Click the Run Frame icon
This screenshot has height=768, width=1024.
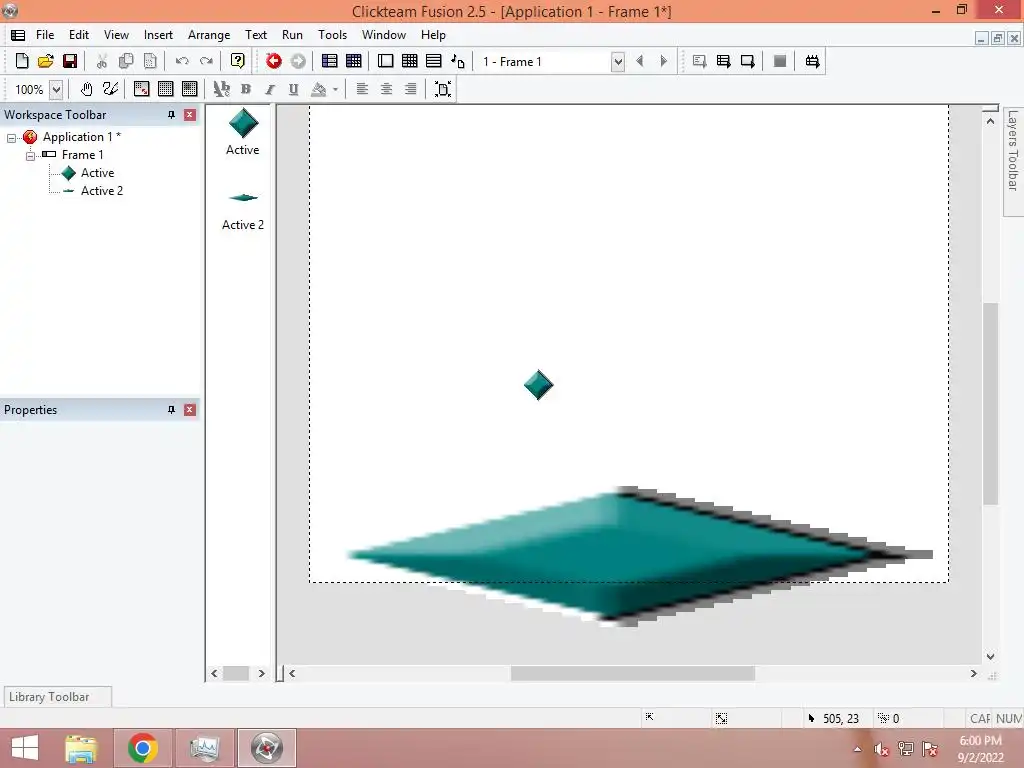748,61
